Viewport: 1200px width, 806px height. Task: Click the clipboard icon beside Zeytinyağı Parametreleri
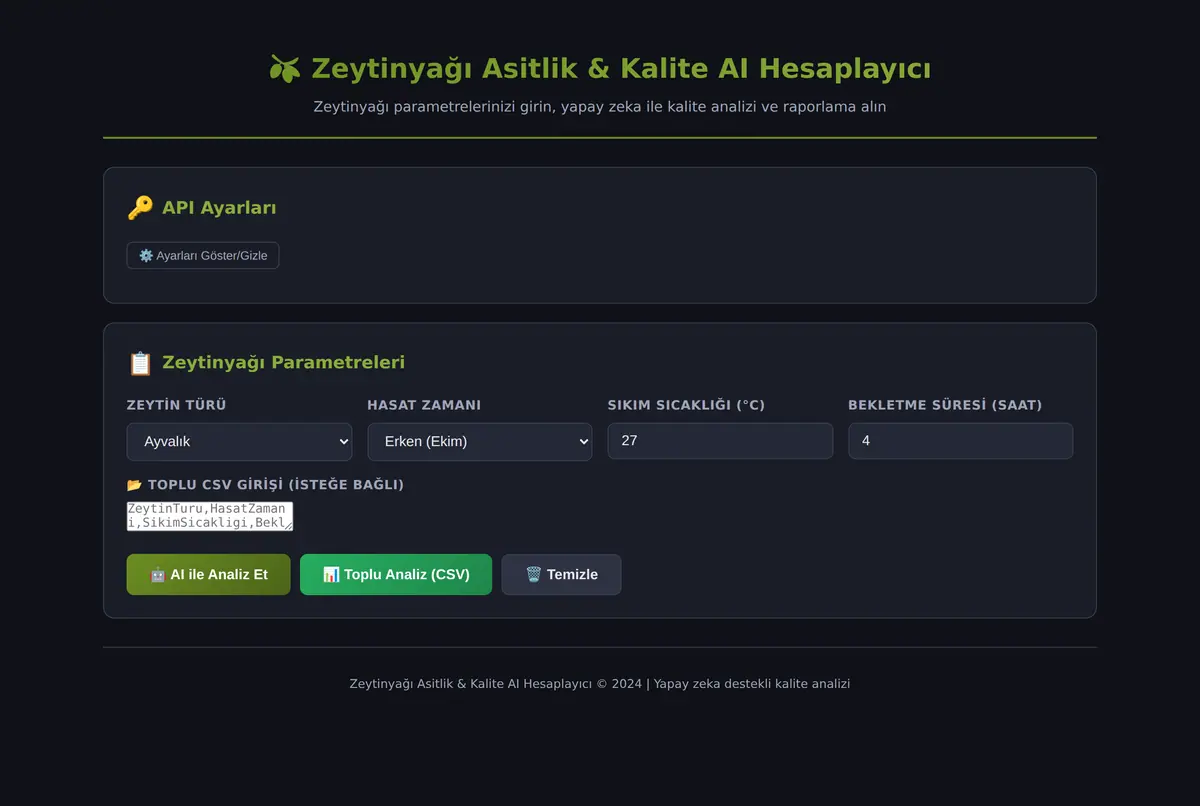[x=140, y=363]
